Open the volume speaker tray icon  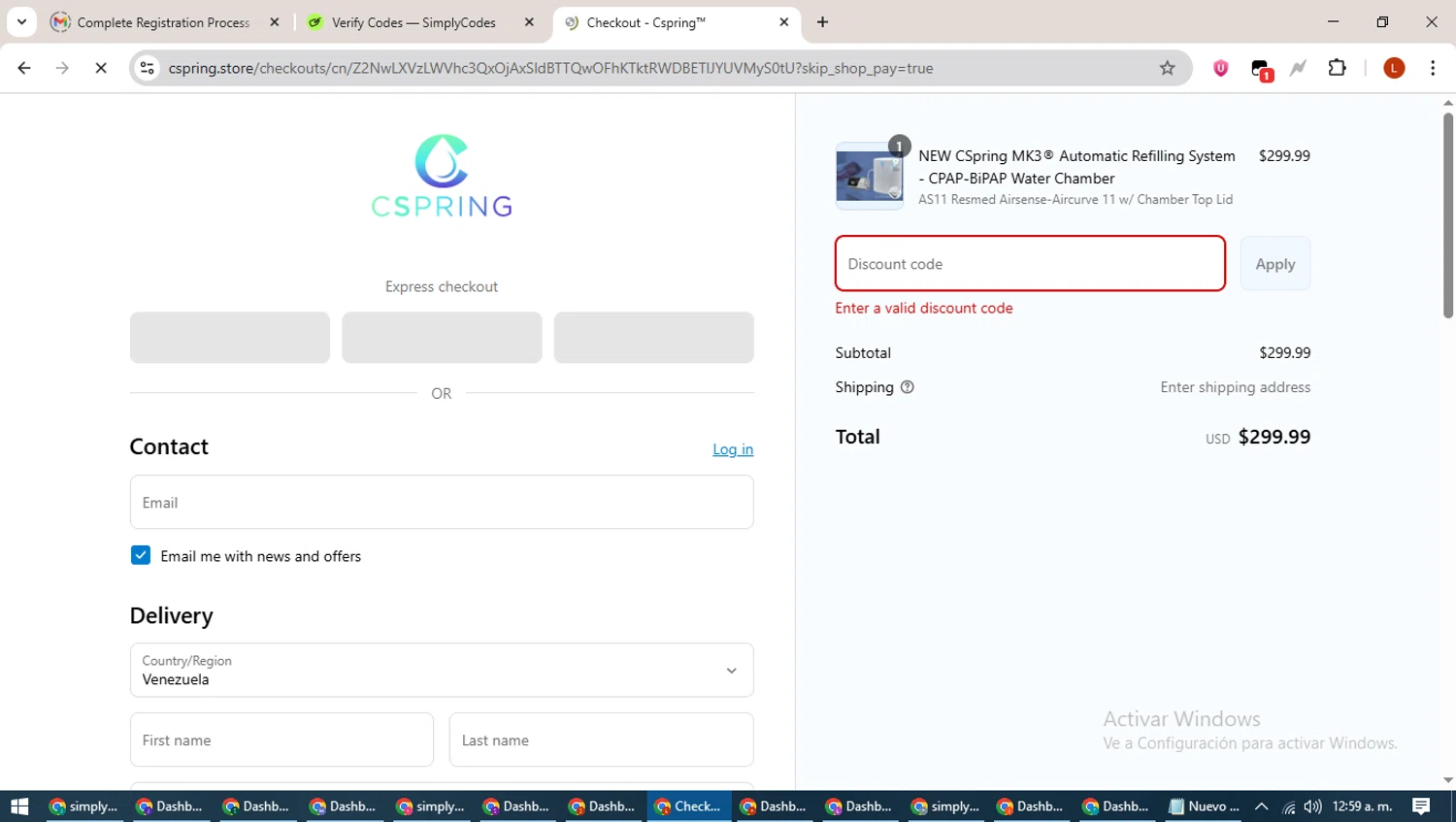(x=1312, y=806)
